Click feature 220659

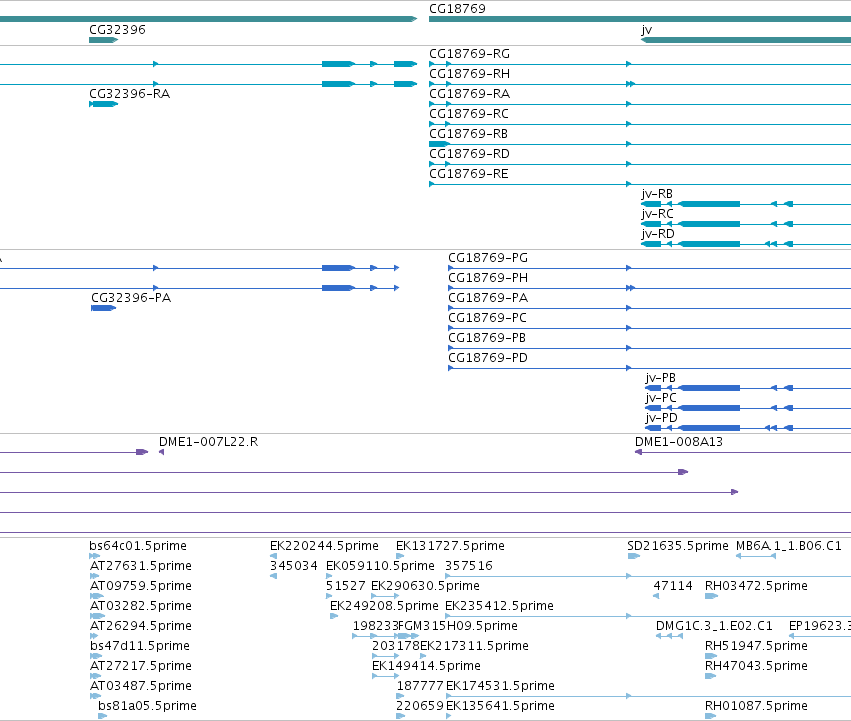pos(420,706)
